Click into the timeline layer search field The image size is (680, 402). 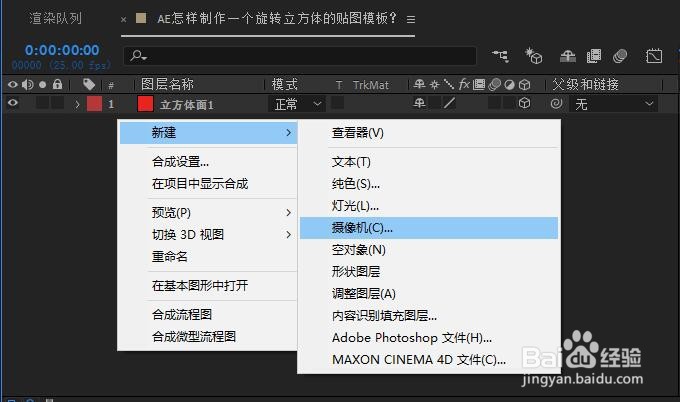[300, 56]
